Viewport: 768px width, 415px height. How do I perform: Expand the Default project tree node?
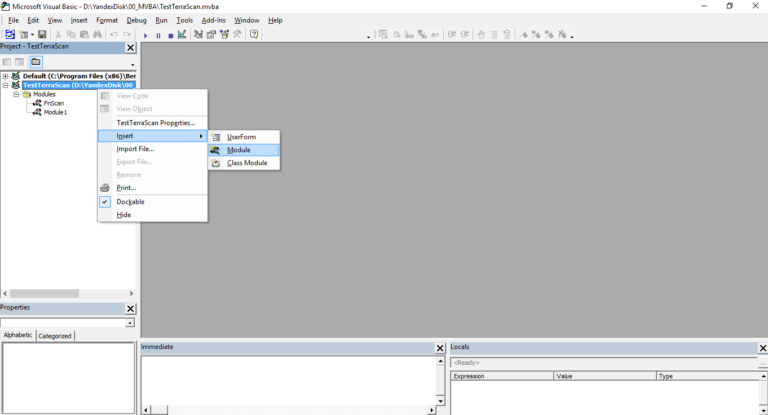(x=5, y=76)
